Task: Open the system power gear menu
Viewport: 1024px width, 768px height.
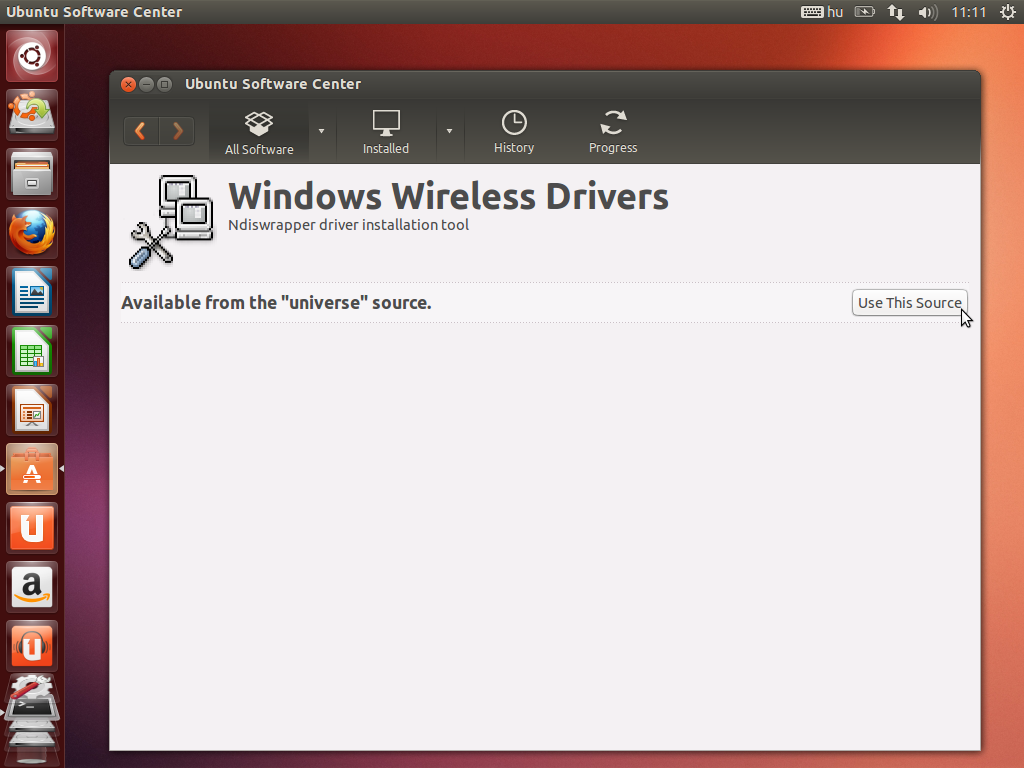Action: point(1008,12)
